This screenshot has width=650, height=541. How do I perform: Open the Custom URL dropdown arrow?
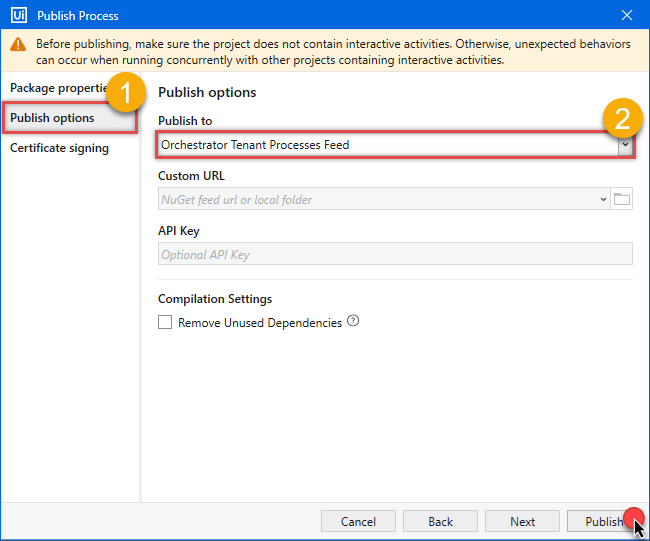point(603,199)
